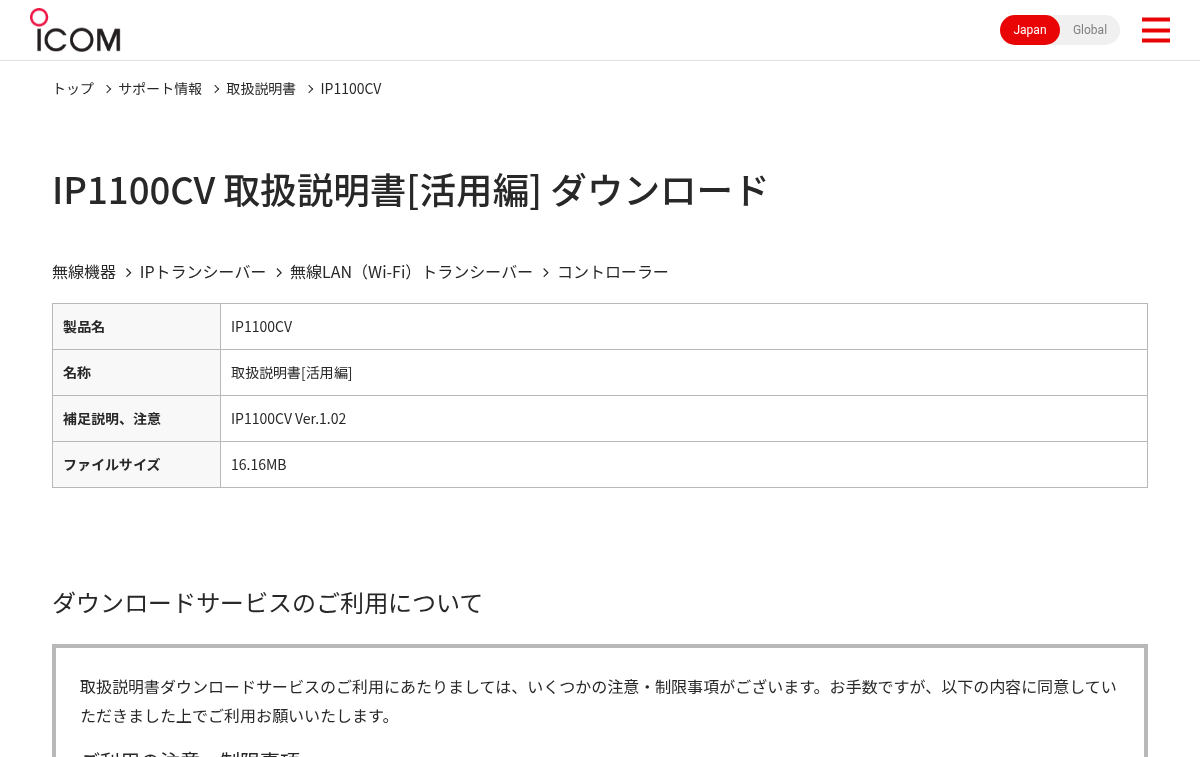Click the ICOM logo
The width and height of the screenshot is (1200, 757).
click(x=75, y=30)
